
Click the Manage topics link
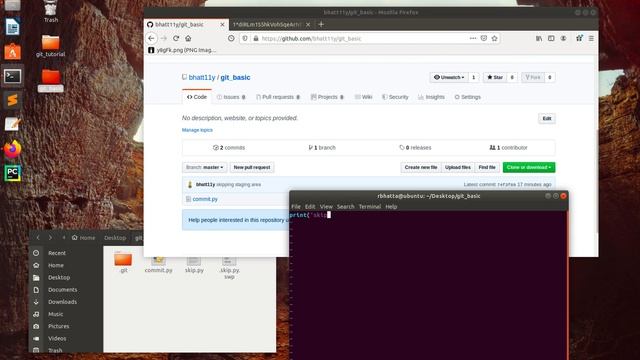197,130
